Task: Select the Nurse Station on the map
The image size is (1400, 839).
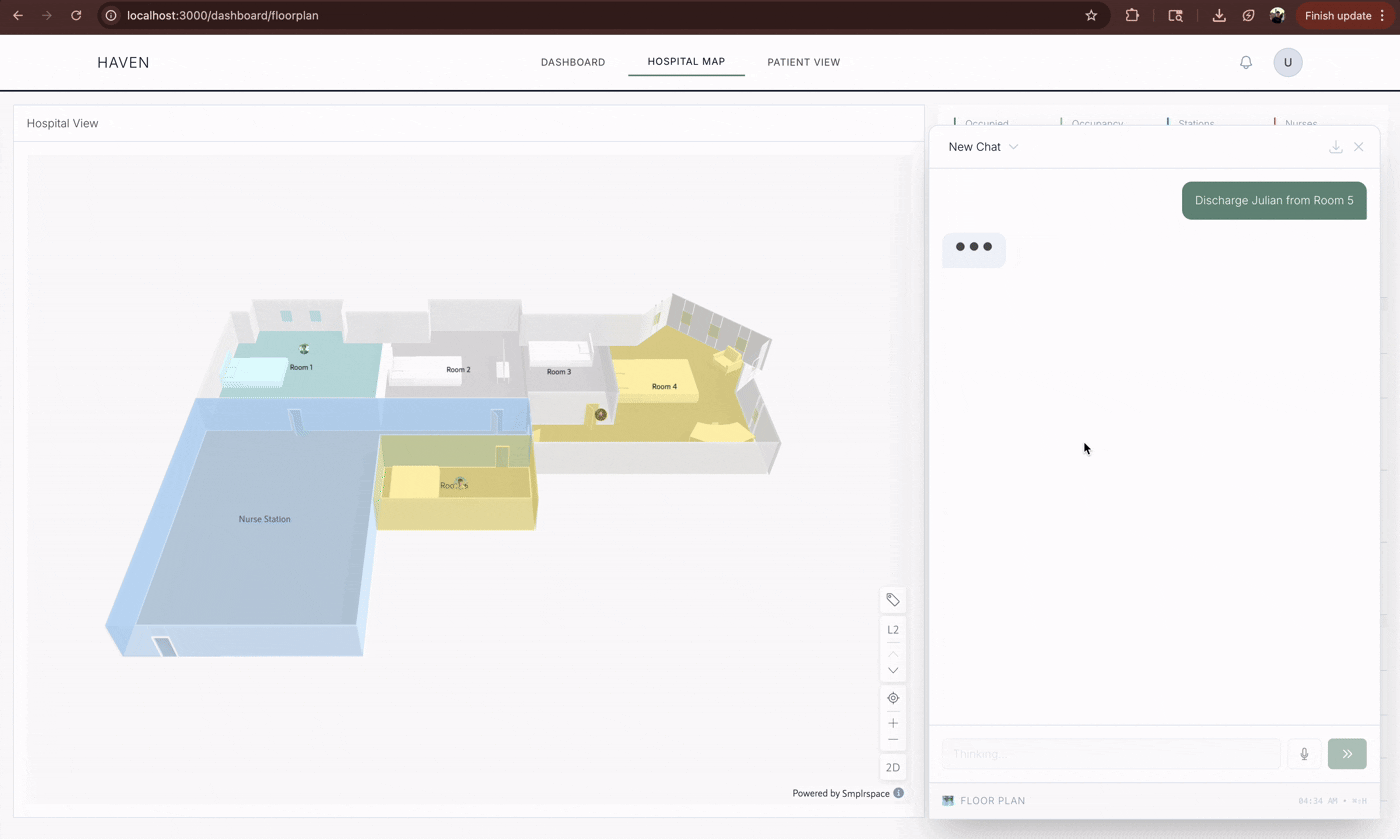Action: [264, 520]
